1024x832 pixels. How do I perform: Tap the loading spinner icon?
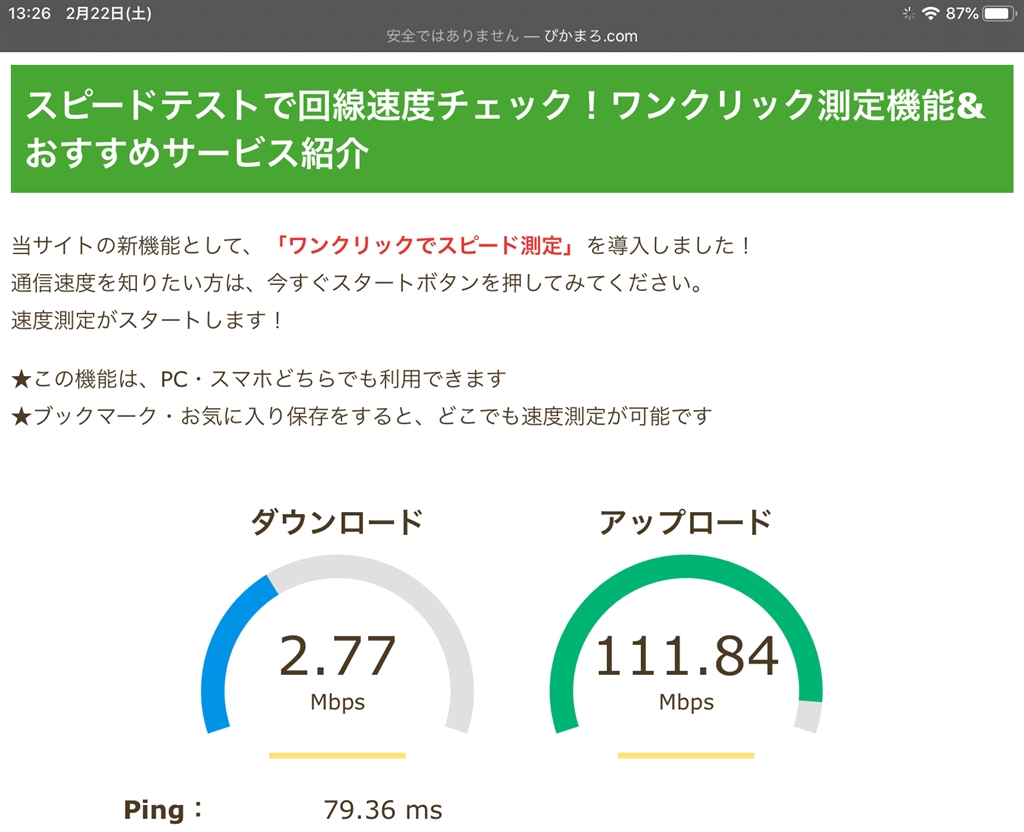(908, 13)
